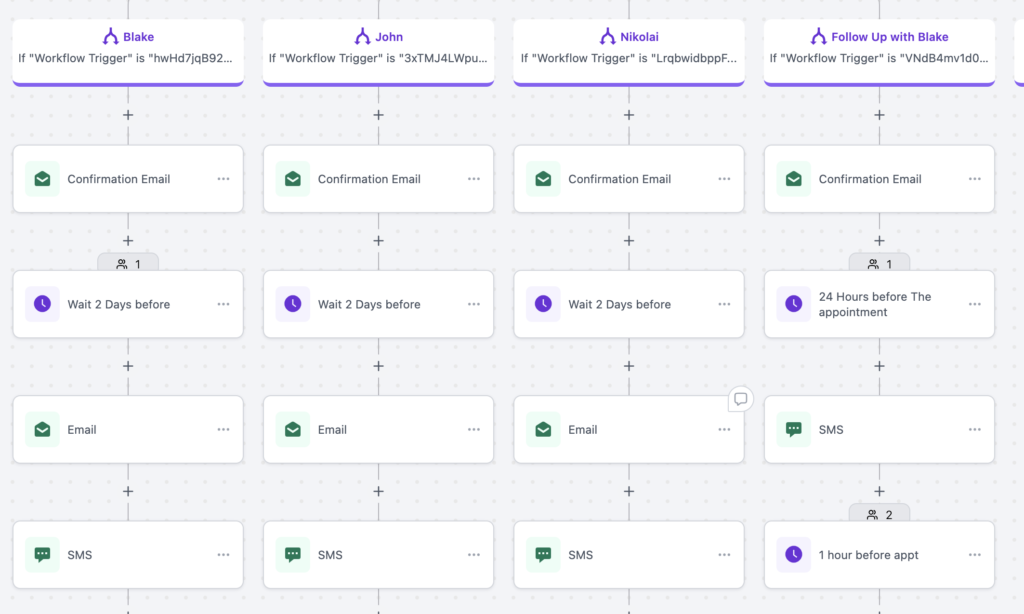Click the clock icon on 1 hour before appt
The height and width of the screenshot is (614, 1024).
click(x=794, y=555)
